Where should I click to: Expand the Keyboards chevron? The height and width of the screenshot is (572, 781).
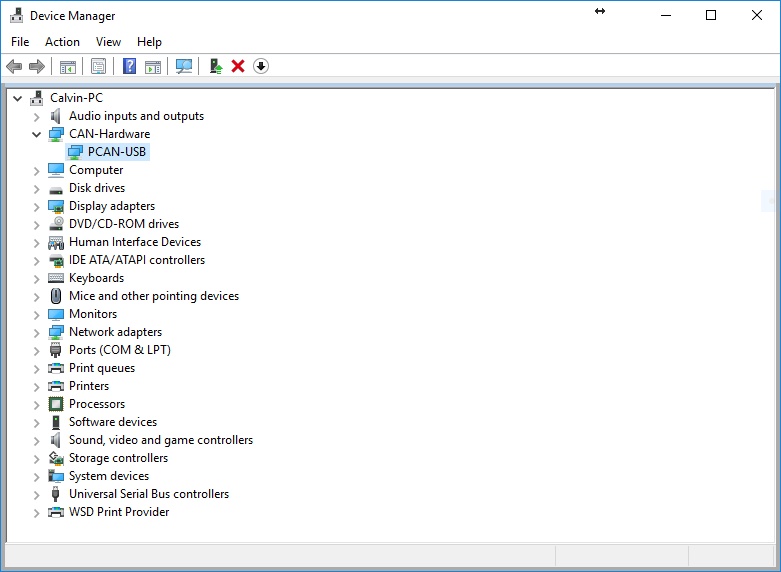point(36,279)
